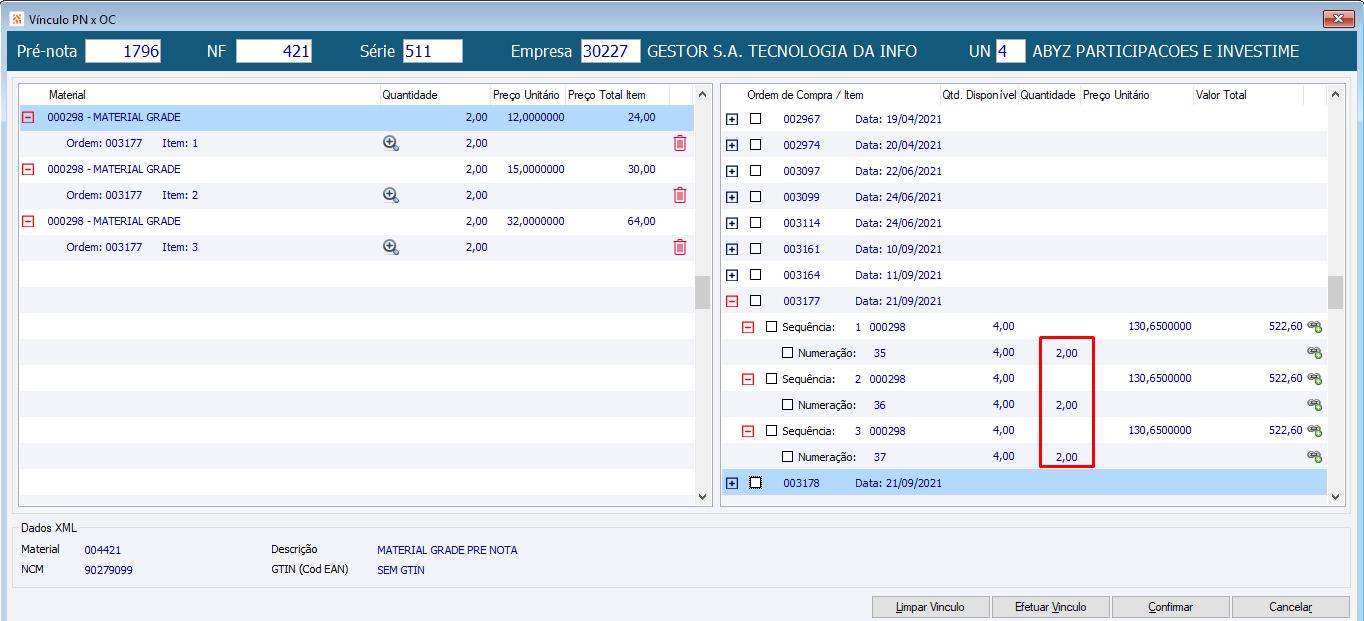Image resolution: width=1364 pixels, height=621 pixels.
Task: Expand order 003164 tree node
Action: tap(732, 275)
